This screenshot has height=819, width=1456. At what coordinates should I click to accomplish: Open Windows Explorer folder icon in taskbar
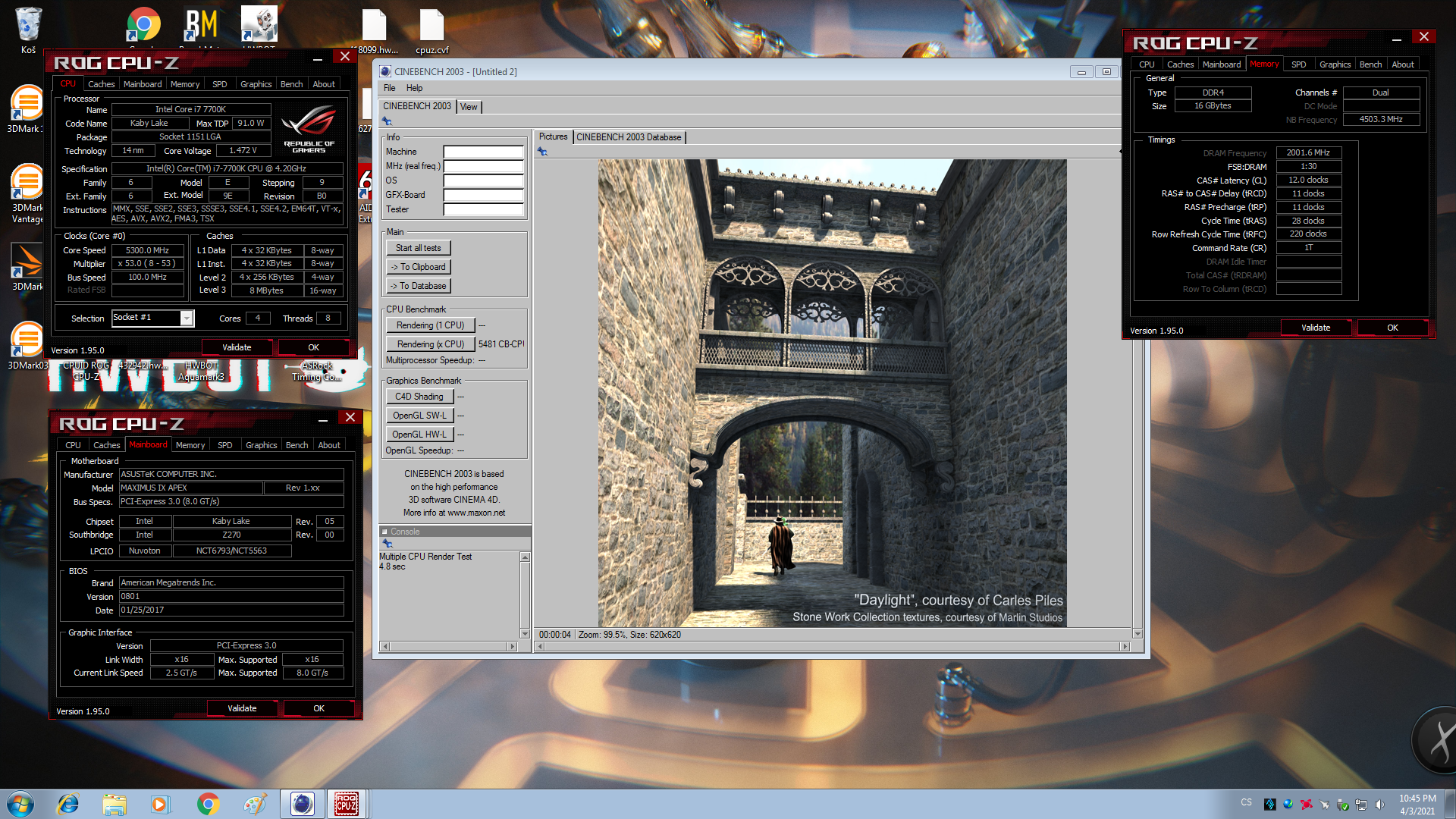point(115,804)
